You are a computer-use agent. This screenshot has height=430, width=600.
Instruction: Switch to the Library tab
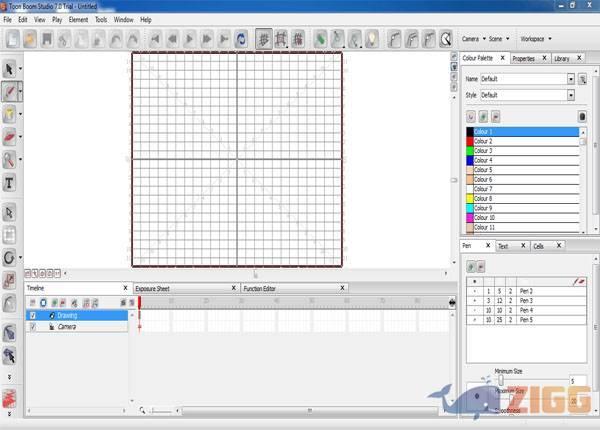click(x=562, y=59)
